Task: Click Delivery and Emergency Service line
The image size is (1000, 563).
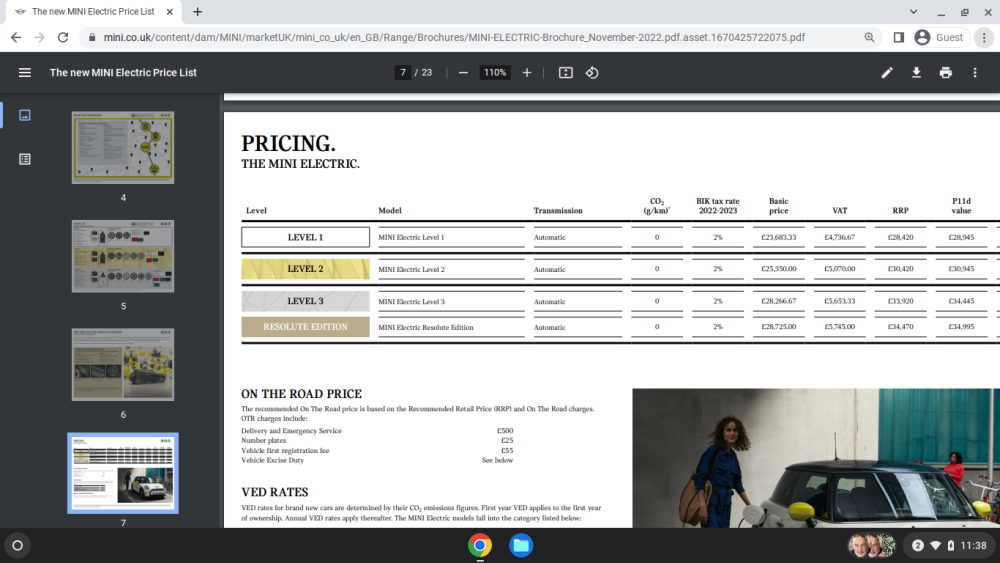Action: (291, 431)
